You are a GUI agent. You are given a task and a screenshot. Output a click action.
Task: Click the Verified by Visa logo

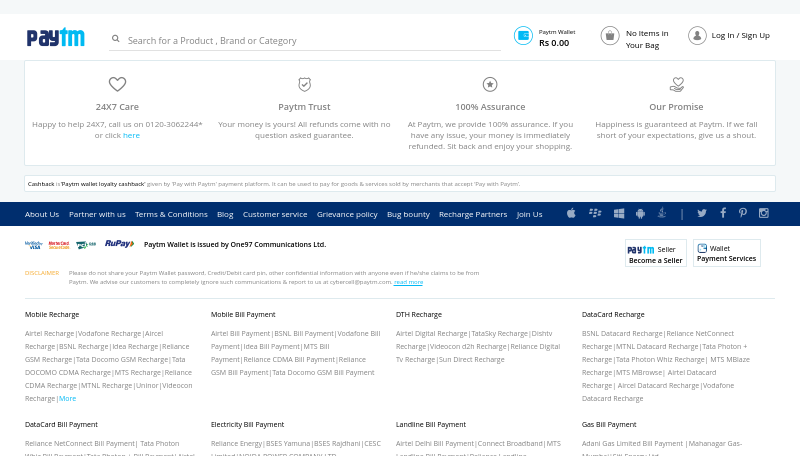click(34, 245)
